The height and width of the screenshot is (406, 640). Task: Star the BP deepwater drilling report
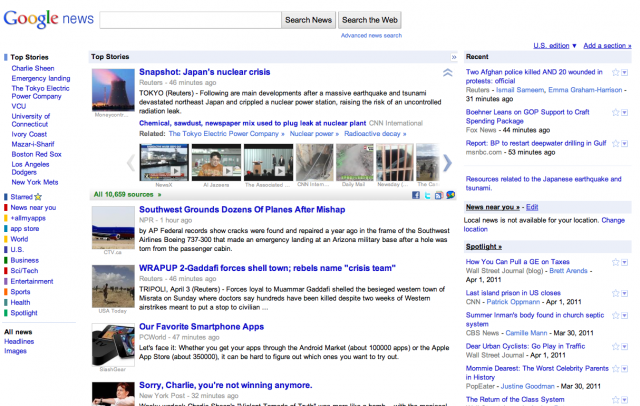tap(616, 143)
